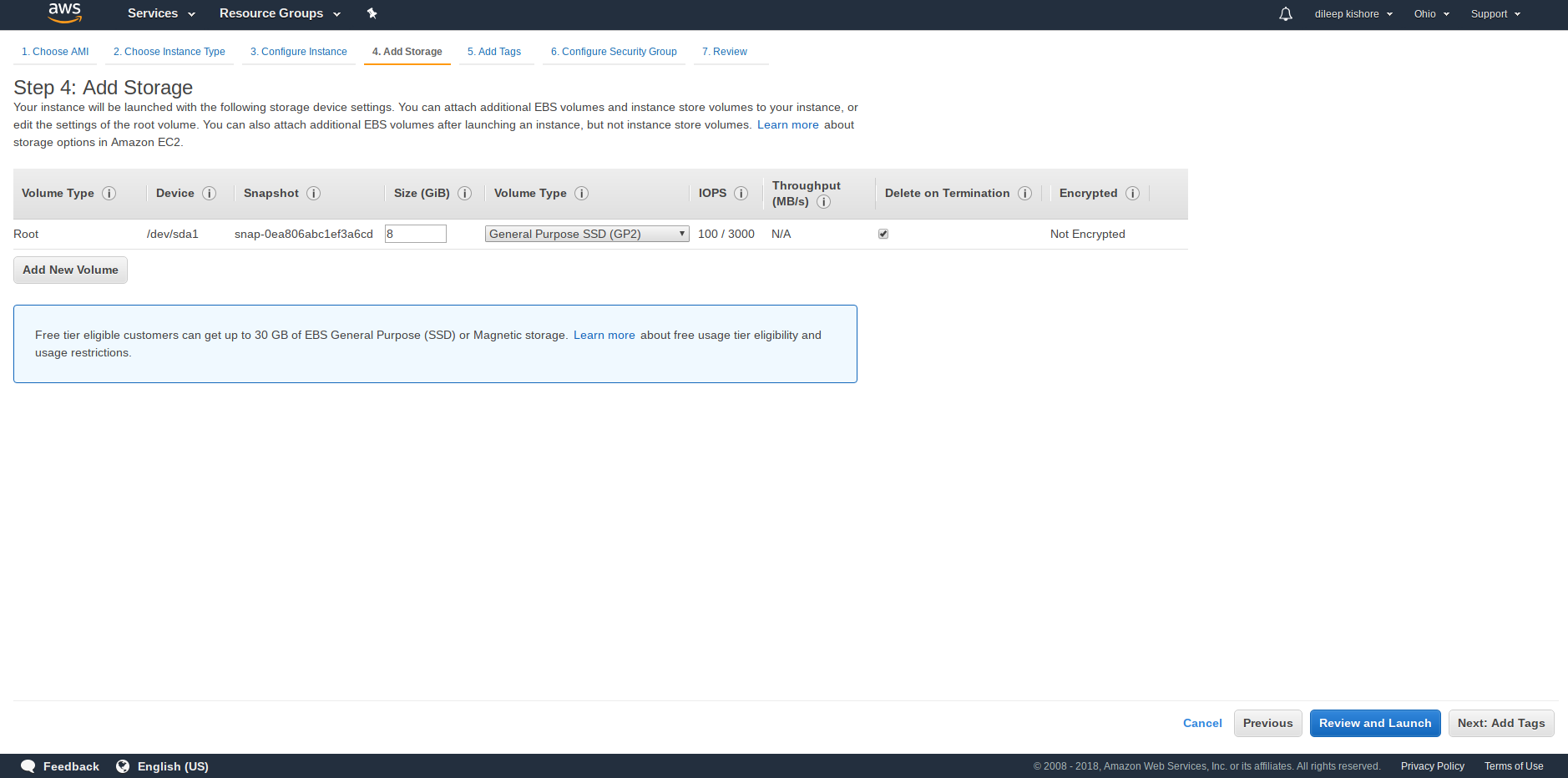Click the Add New Volume button
The width and height of the screenshot is (1568, 778).
click(71, 270)
